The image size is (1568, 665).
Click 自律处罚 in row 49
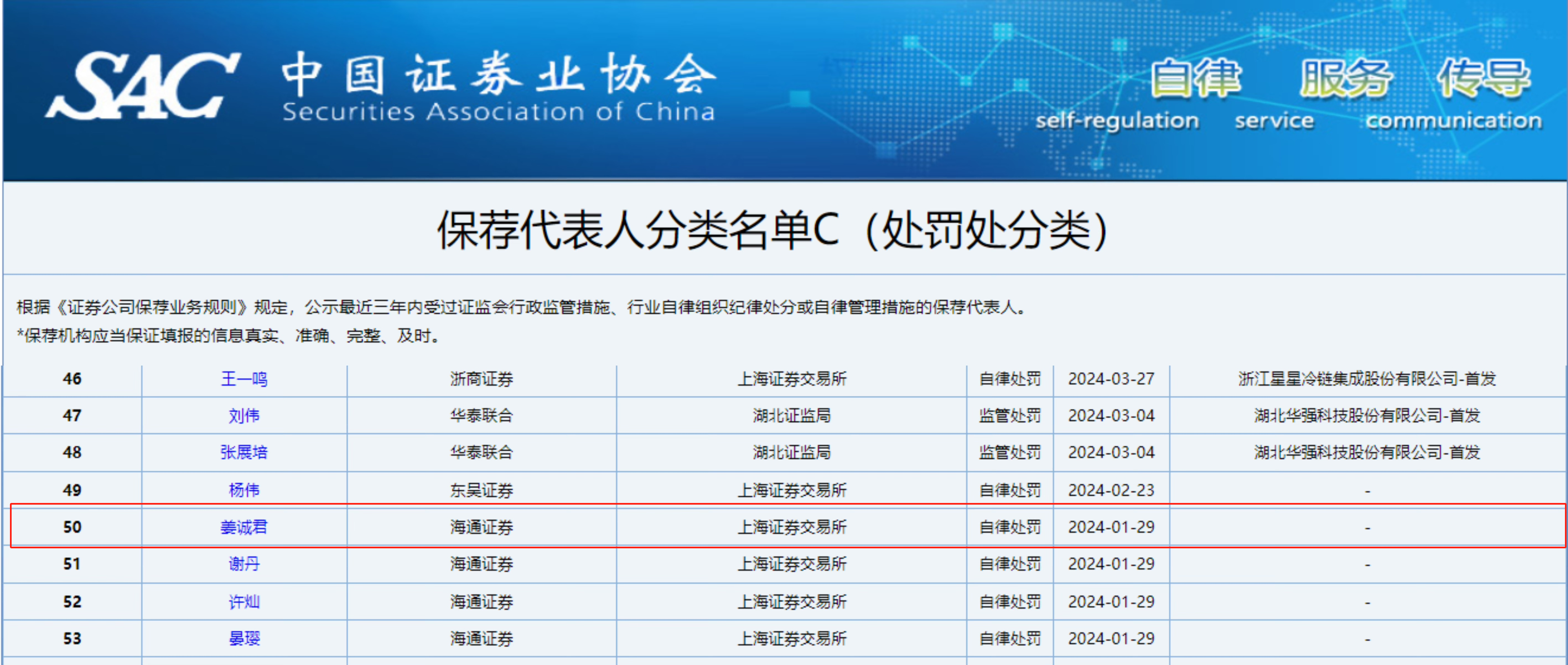click(1010, 490)
